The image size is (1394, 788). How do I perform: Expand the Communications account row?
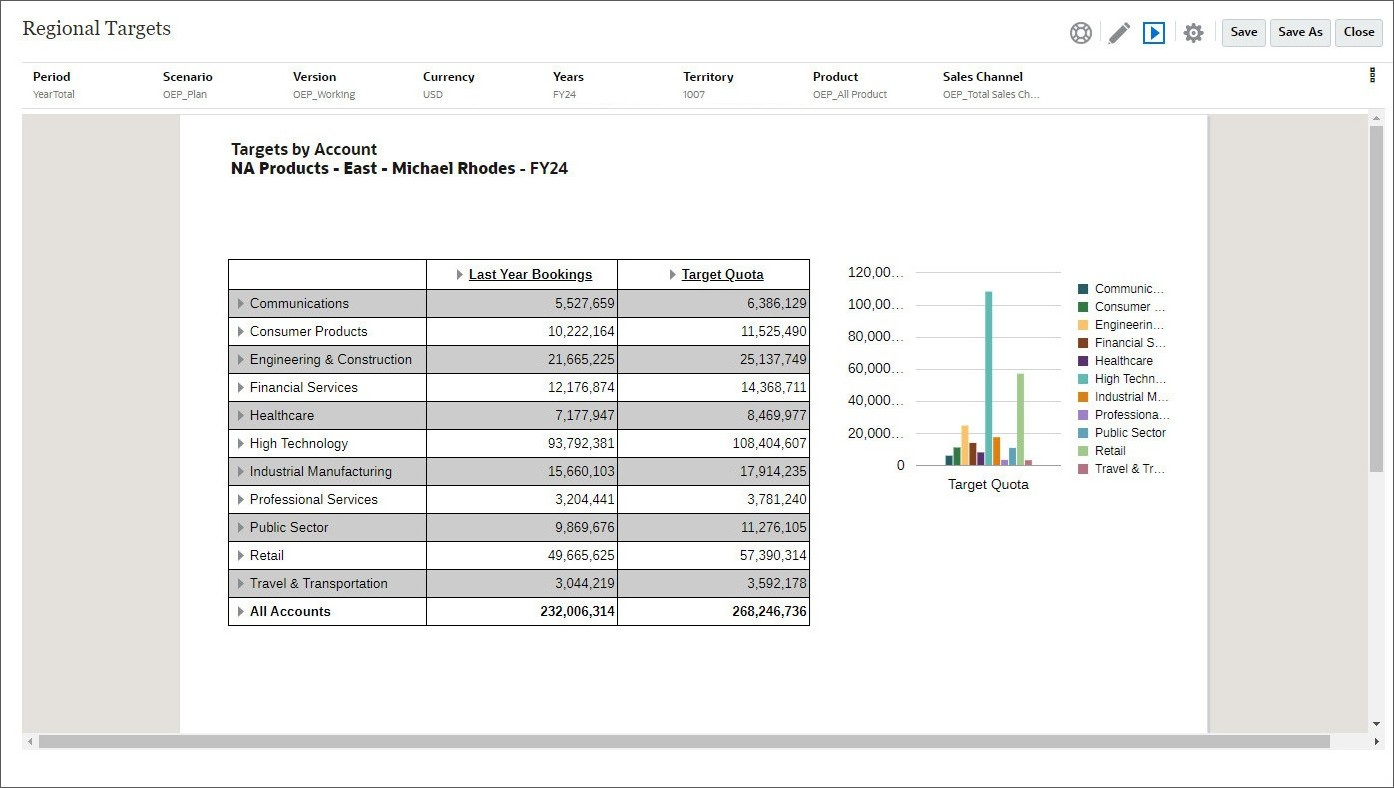(240, 303)
